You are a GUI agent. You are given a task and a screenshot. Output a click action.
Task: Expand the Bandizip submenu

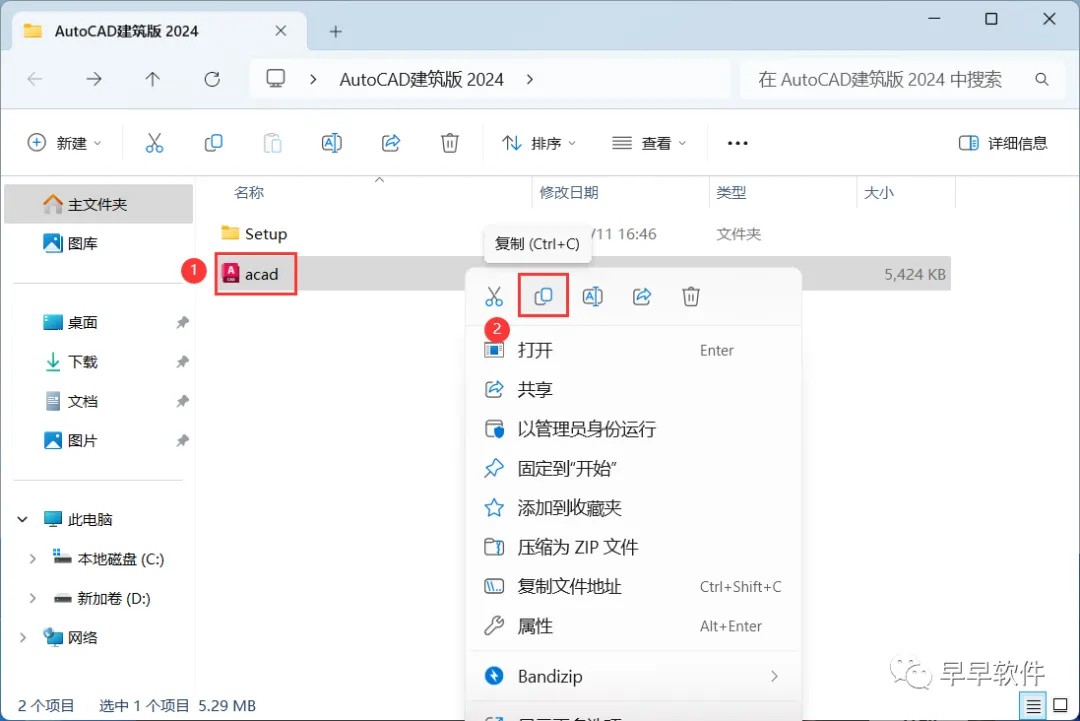pos(774,676)
